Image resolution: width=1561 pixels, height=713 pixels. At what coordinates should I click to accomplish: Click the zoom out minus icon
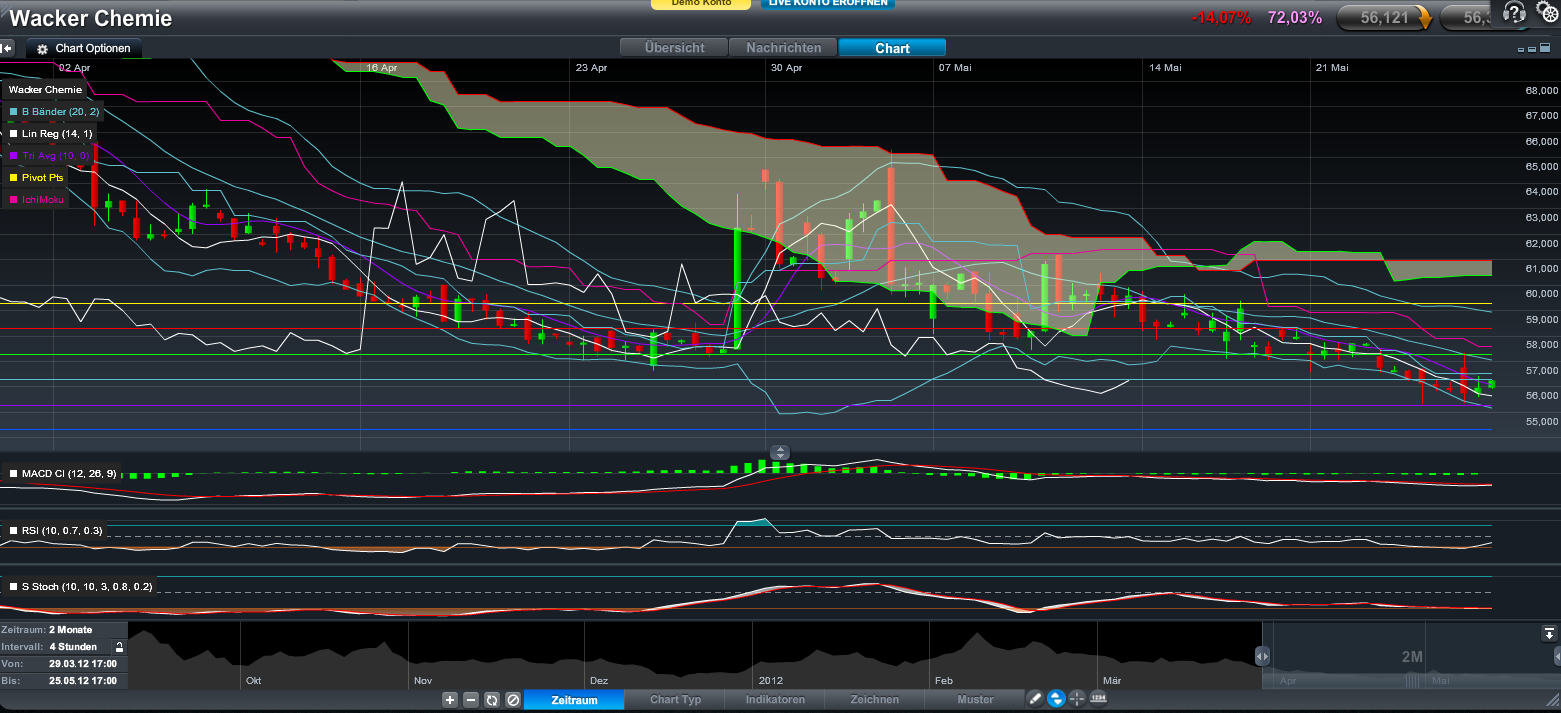(471, 700)
